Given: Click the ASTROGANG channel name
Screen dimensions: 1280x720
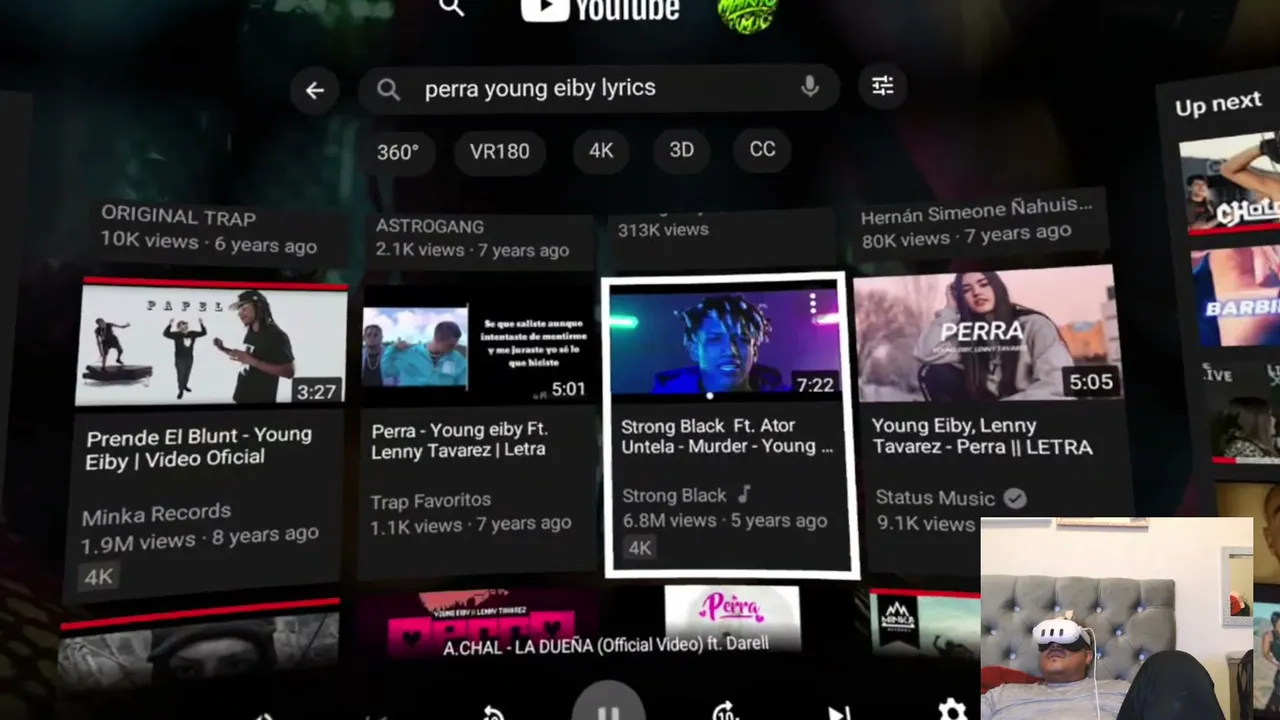Looking at the screenshot, I should [x=430, y=226].
